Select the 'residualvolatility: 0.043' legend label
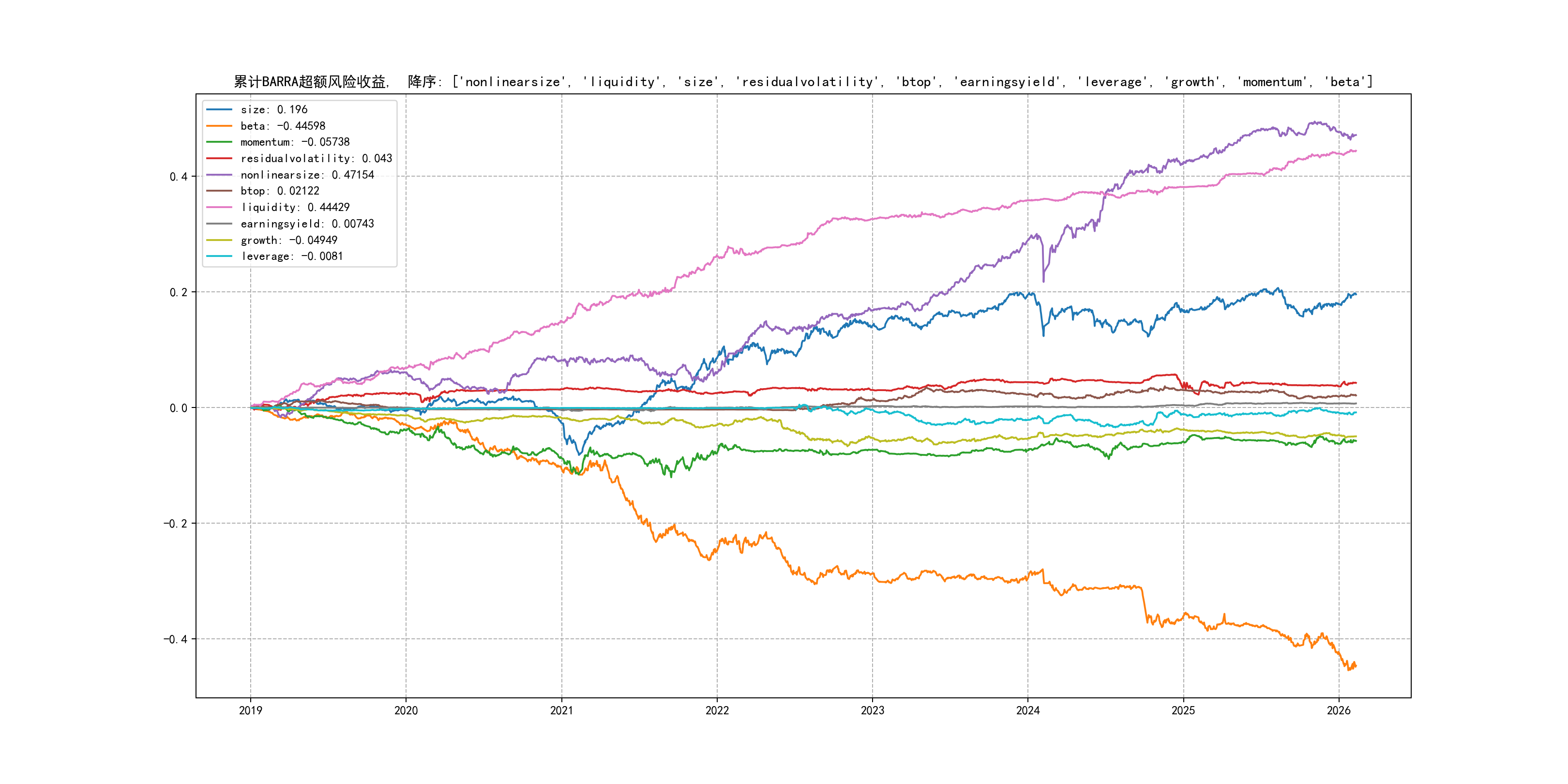This screenshot has height=784, width=1568. 316,158
